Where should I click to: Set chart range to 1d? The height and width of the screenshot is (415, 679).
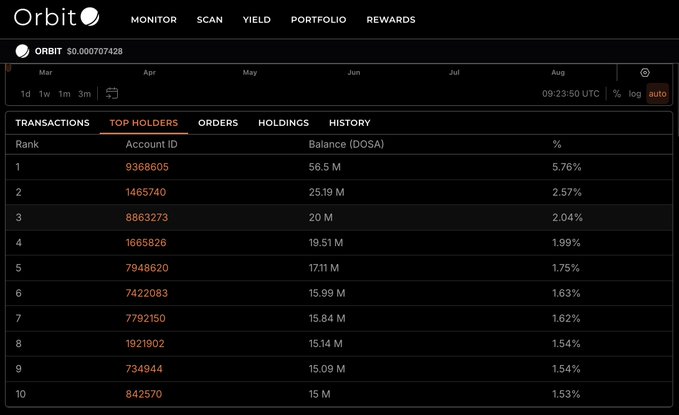pyautogui.click(x=26, y=94)
